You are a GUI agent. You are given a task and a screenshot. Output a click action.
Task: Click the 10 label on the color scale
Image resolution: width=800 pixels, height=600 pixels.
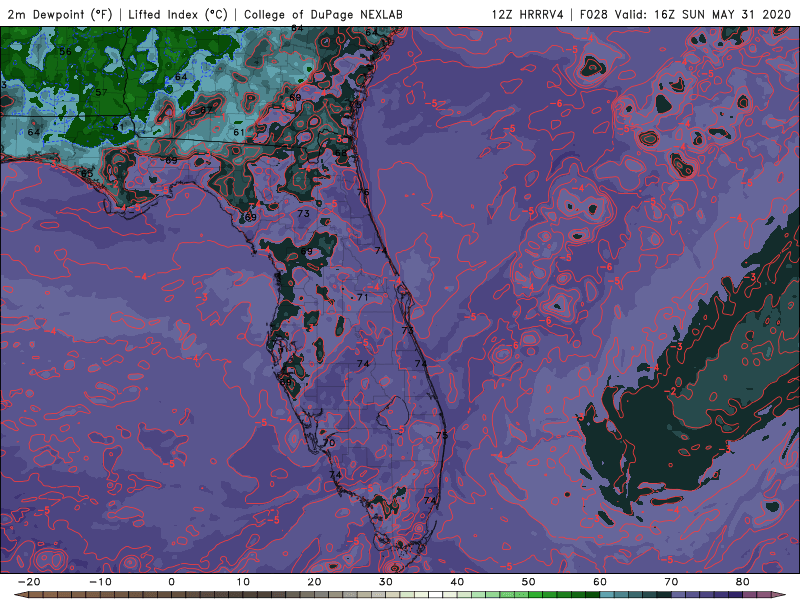243,582
